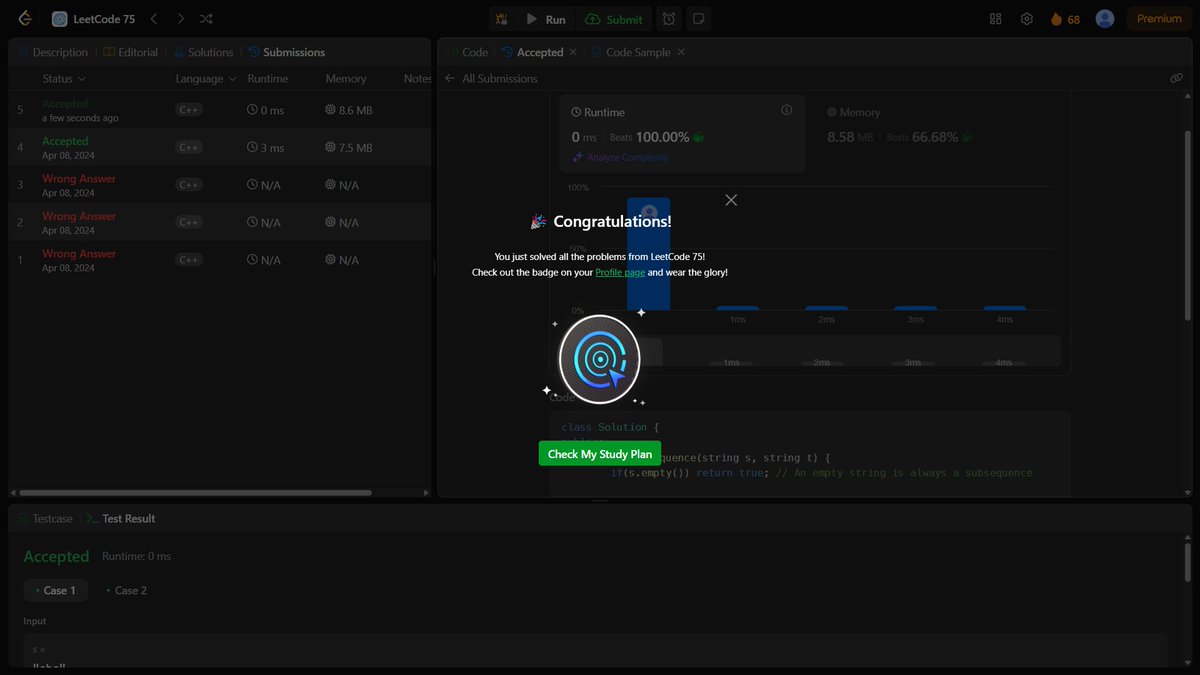The width and height of the screenshot is (1200, 675).
Task: Close the Code Sample tab
Action: pyautogui.click(x=681, y=52)
